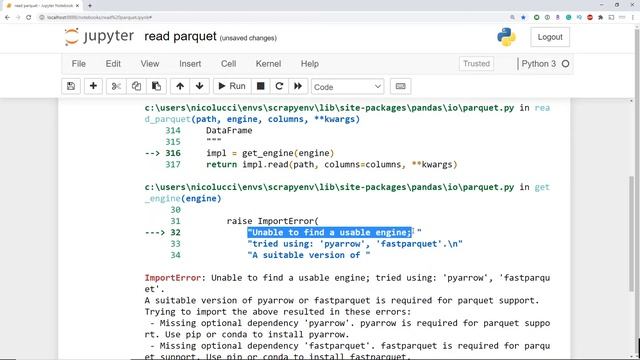Open the cell type dropdown showing Code
Viewport: 640px width, 360px height.
(x=347, y=87)
